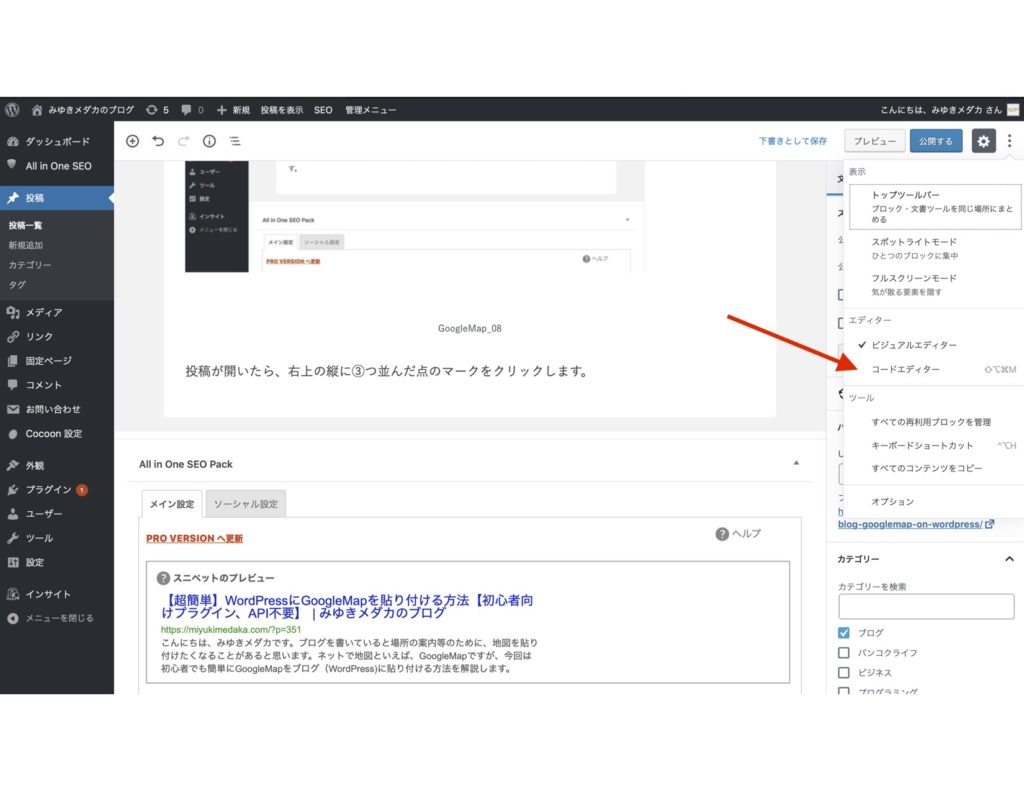This screenshot has height=791, width=1024.
Task: Check the ビジネス category checkbox
Action: 844,672
